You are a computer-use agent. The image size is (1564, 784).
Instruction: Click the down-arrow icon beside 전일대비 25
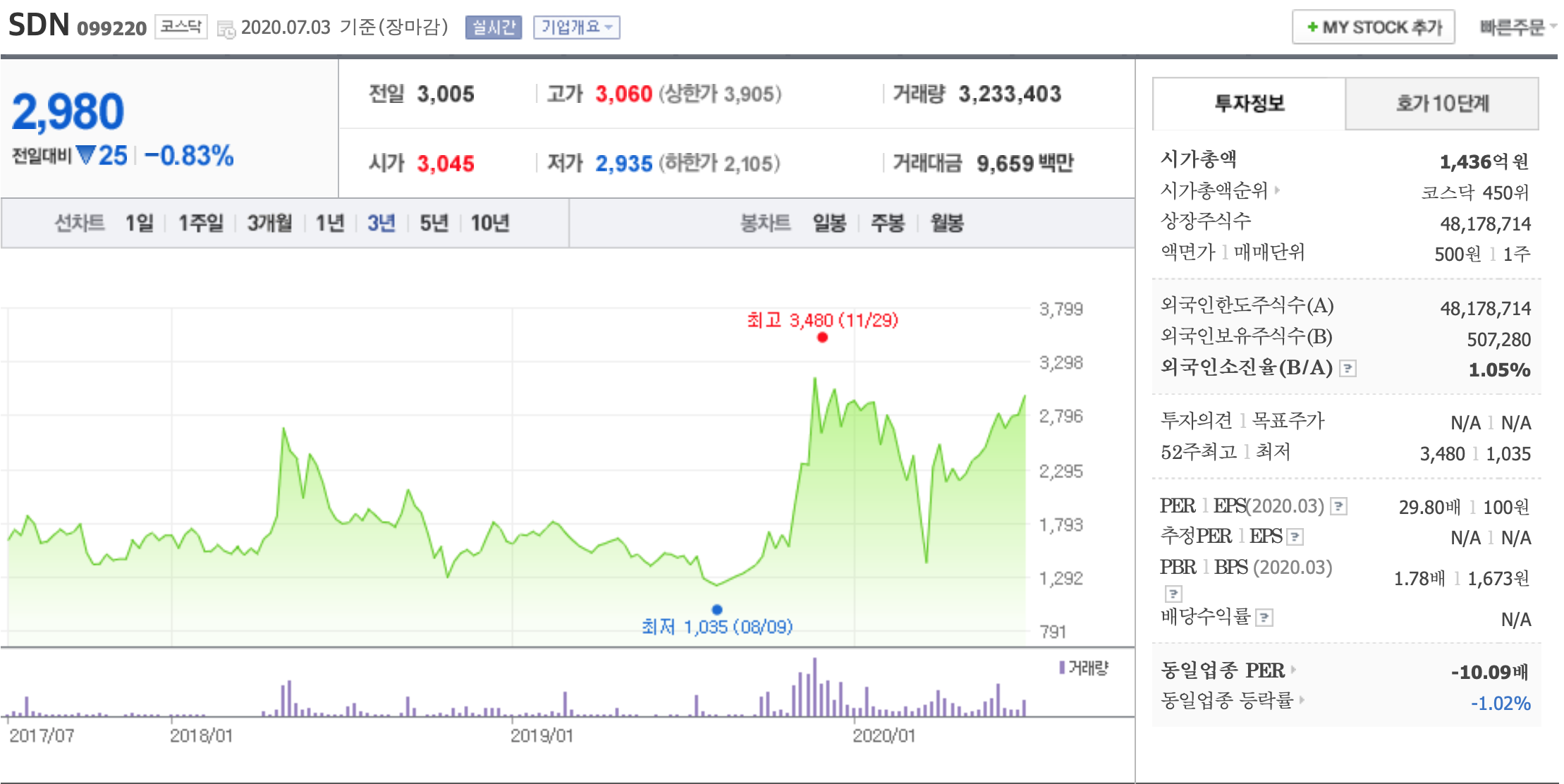pyautogui.click(x=85, y=155)
